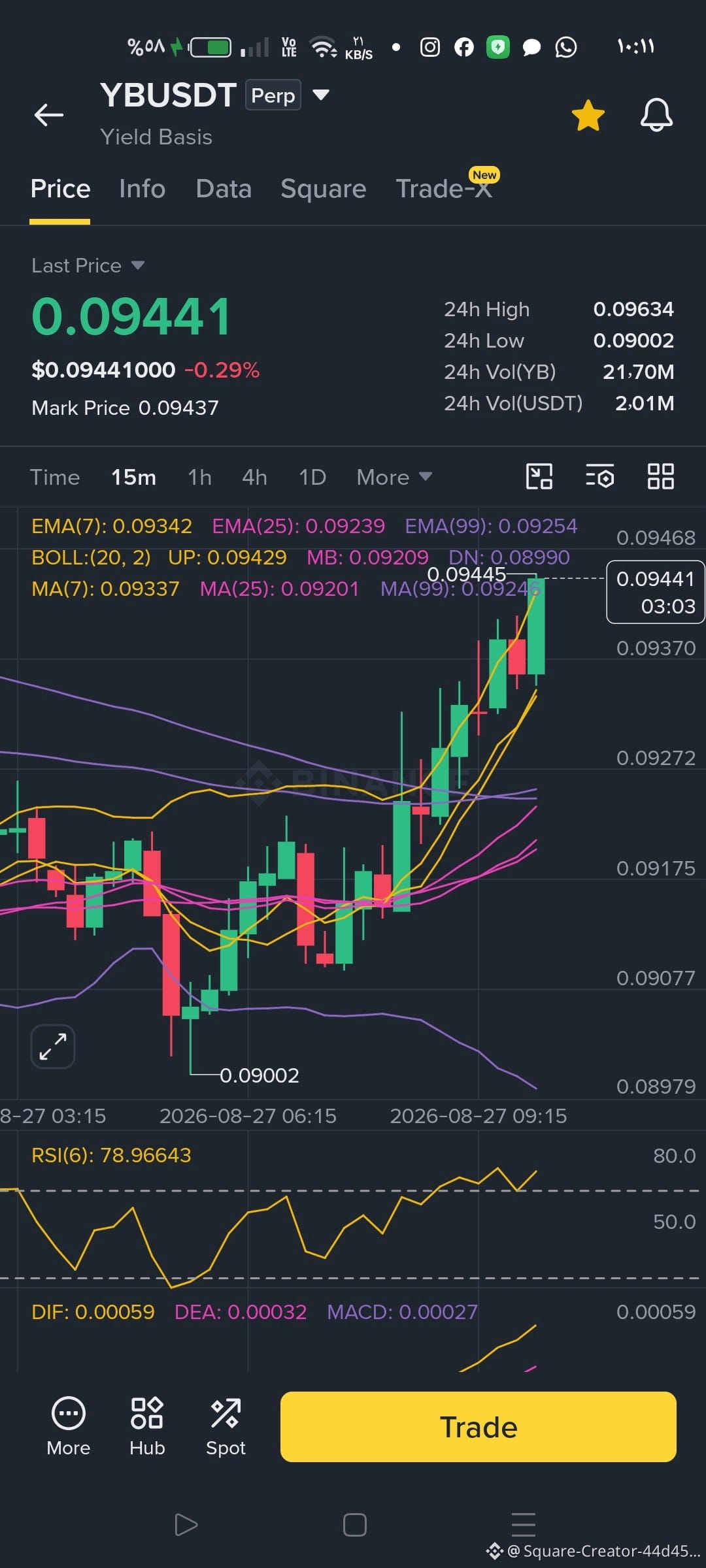Open the chart layout grid icon
This screenshot has height=1568, width=706.
(x=660, y=476)
